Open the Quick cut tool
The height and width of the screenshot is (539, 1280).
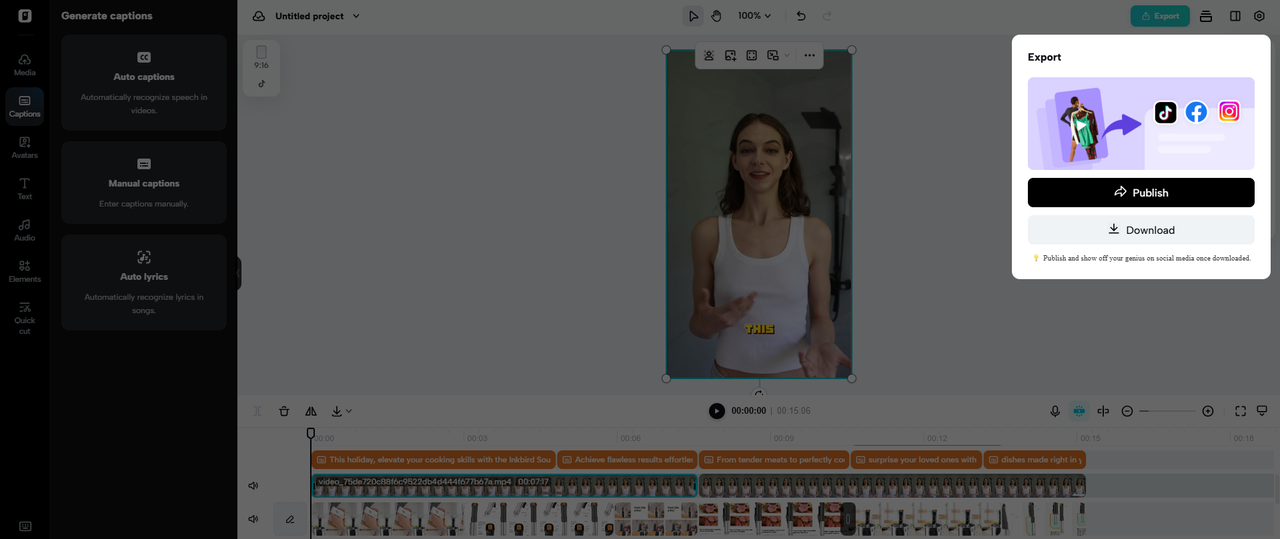(24, 317)
